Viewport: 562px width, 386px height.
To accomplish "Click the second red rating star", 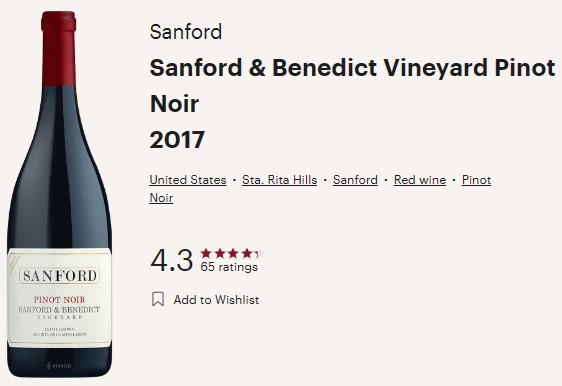I will (220, 253).
